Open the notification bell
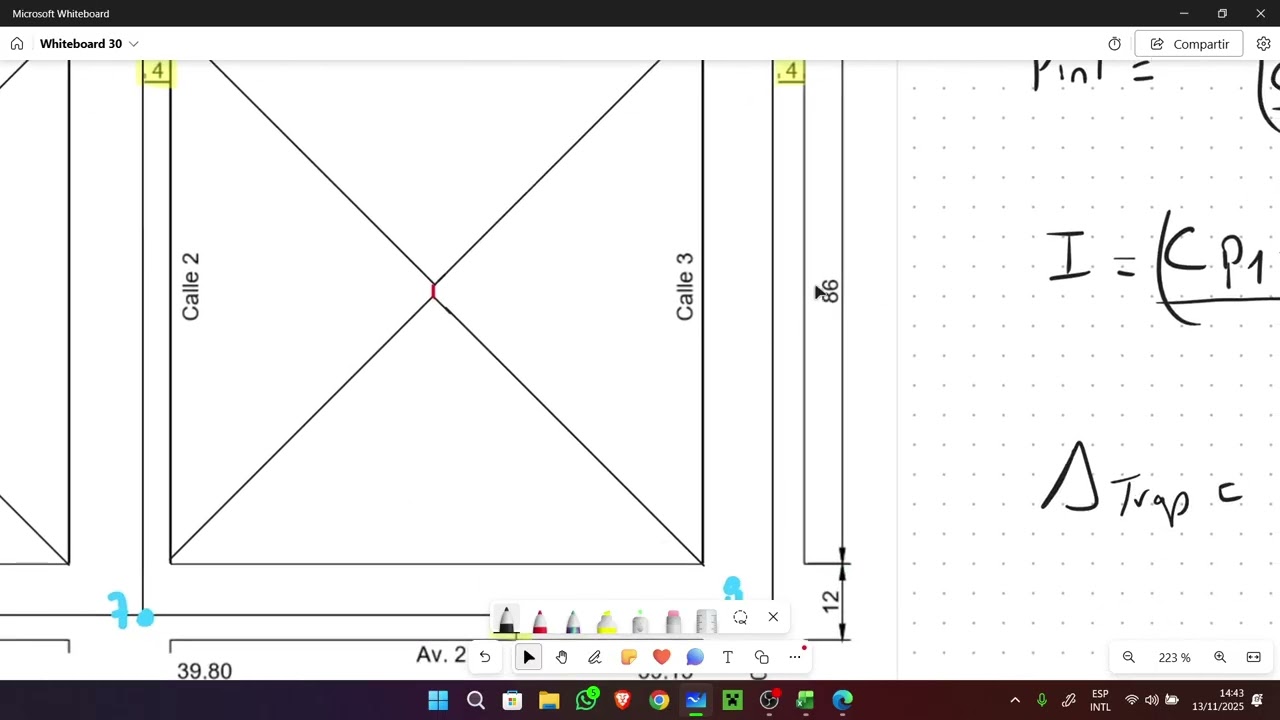This screenshot has width=1280, height=720. point(1258,700)
